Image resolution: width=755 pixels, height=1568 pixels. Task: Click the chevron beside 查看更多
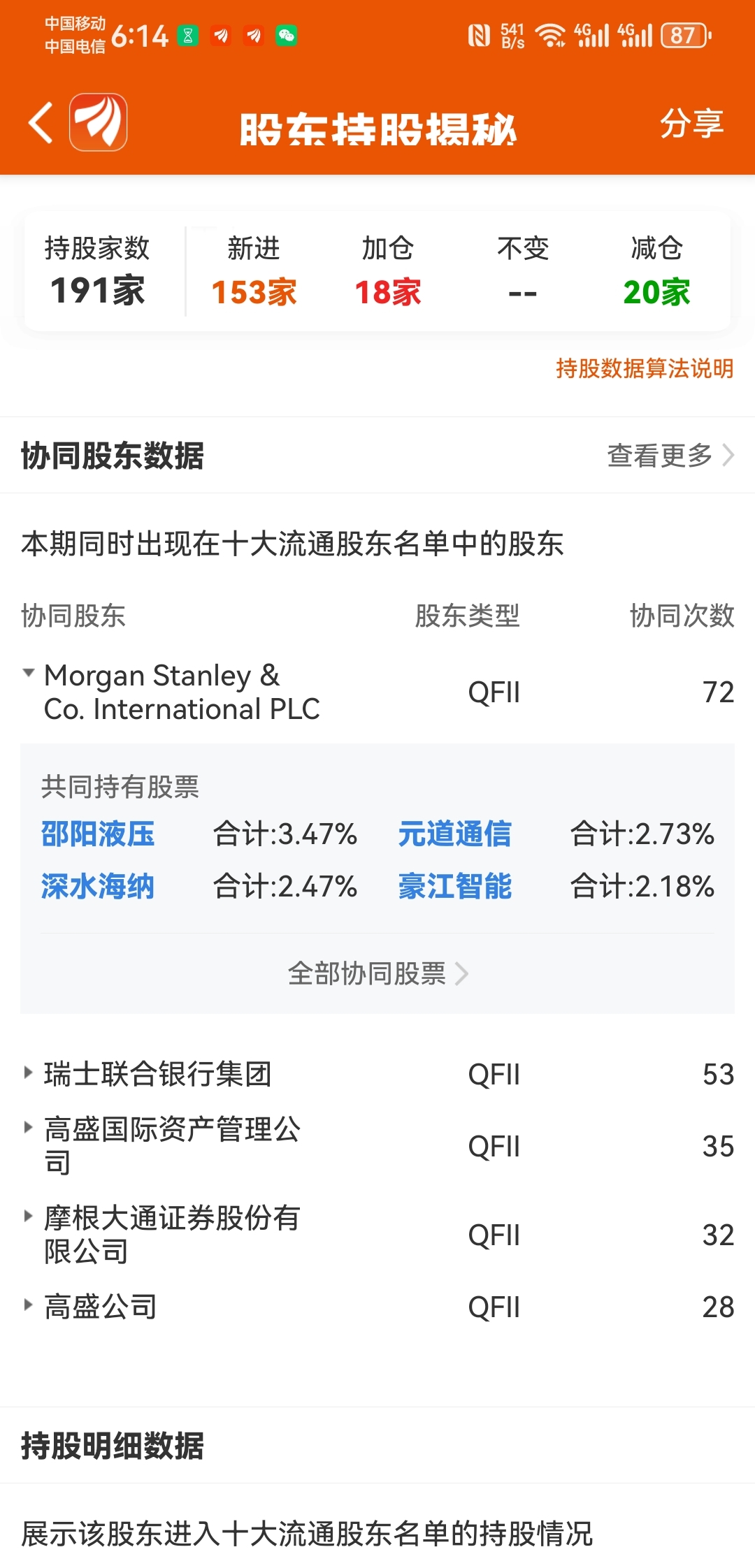tap(728, 455)
